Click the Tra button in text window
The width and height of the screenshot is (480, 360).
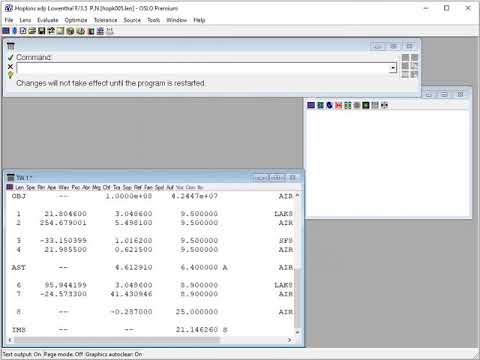click(x=116, y=187)
